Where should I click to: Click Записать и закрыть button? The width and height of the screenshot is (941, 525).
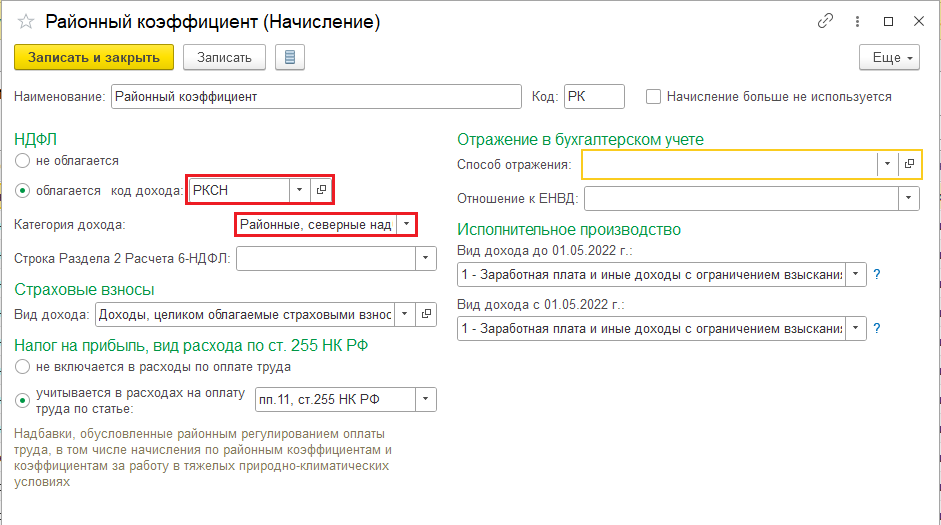tap(94, 58)
